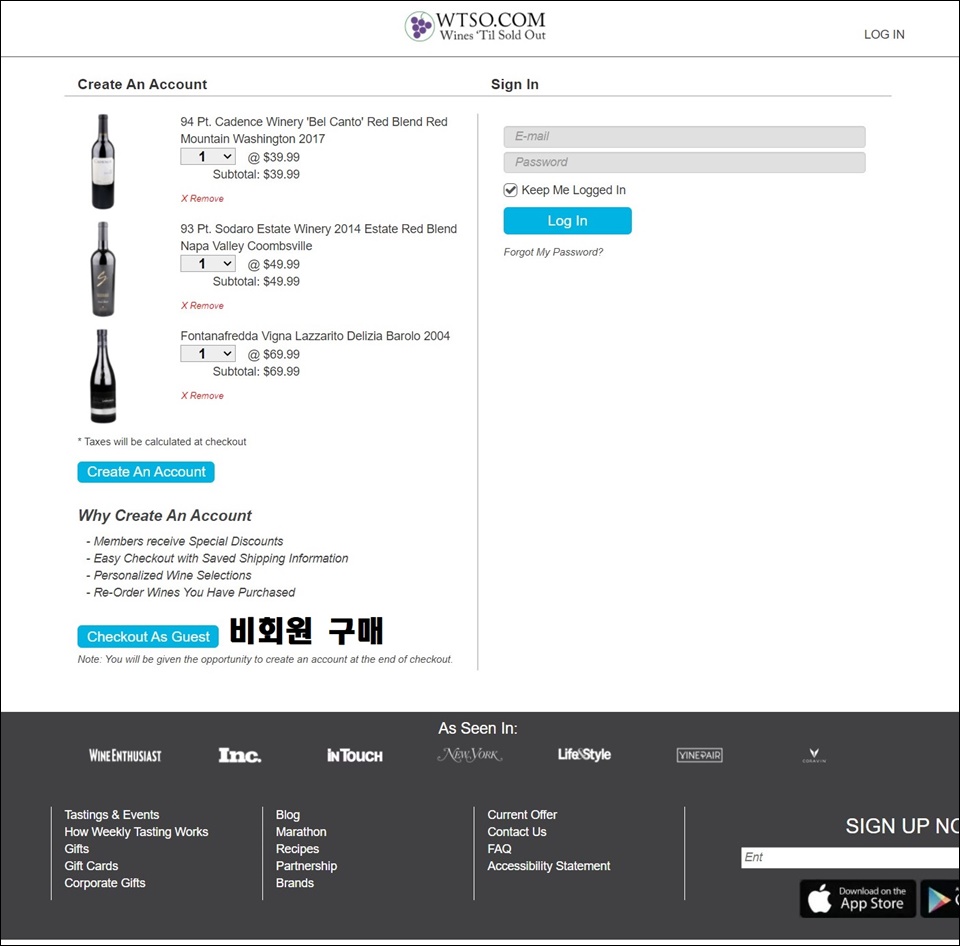Screen dimensions: 960x946
Task: Open quantity dropdown for Sodaro Estate Red Blend
Action: click(x=208, y=264)
